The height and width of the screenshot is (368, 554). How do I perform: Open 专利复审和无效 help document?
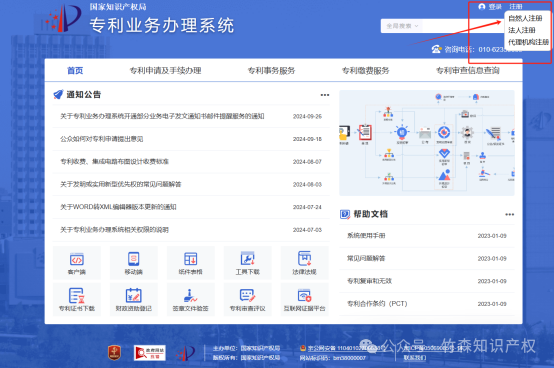[427, 281]
